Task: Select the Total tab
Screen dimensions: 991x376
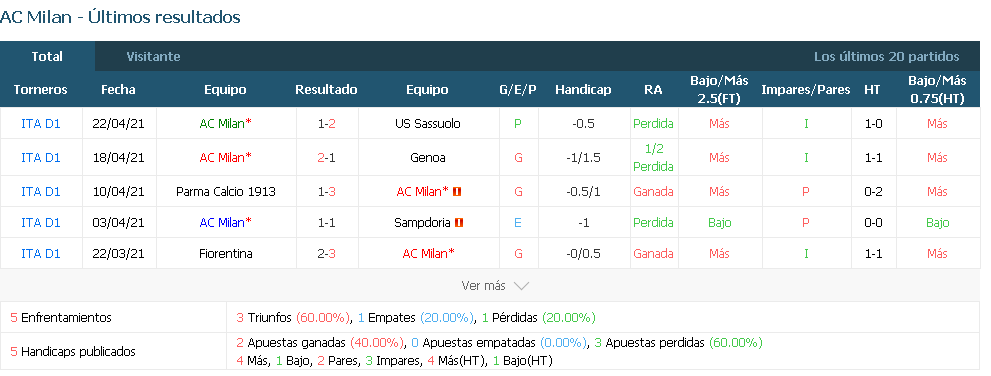Action: point(47,56)
